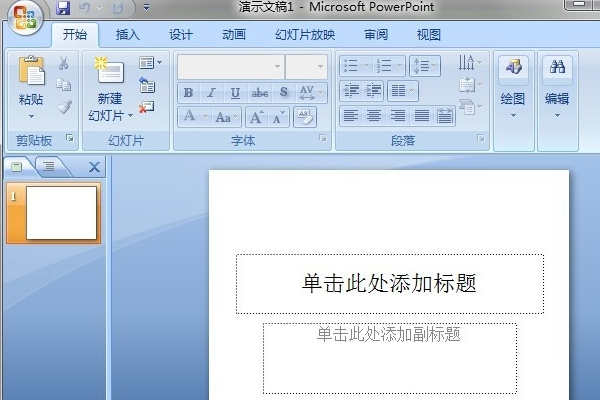Open the 剪贴板 dialog launcher

click(70, 138)
